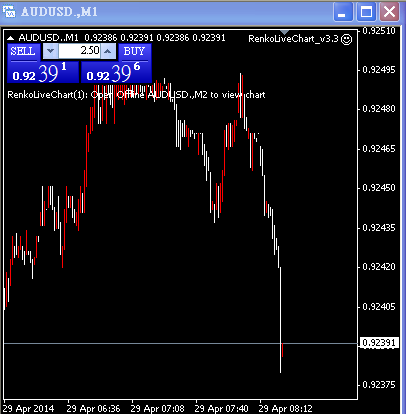Viewport: 406px width, 414px height.
Task: Click the 29 Apr 06:36 time axis label
Action: pos(93,408)
